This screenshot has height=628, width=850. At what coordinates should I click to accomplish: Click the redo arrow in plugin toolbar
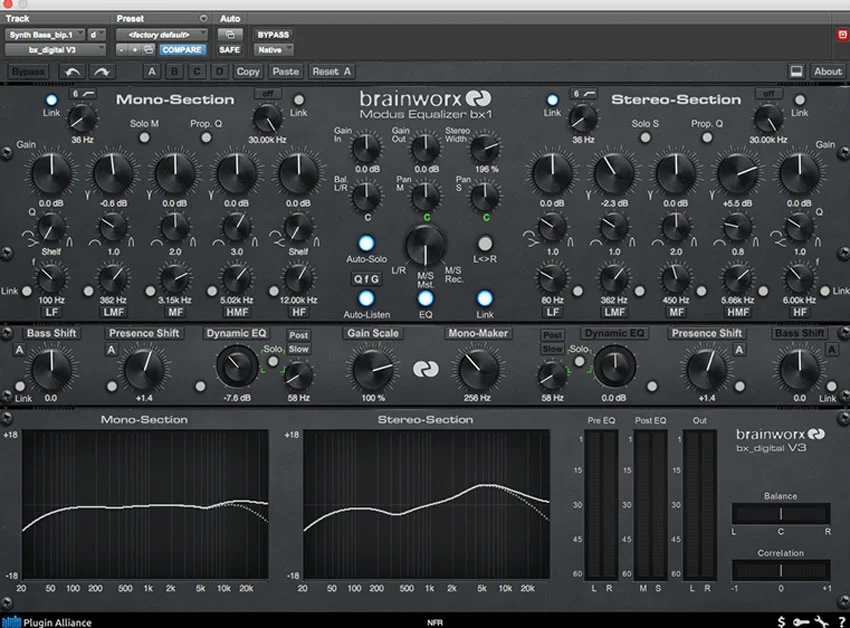tap(101, 71)
